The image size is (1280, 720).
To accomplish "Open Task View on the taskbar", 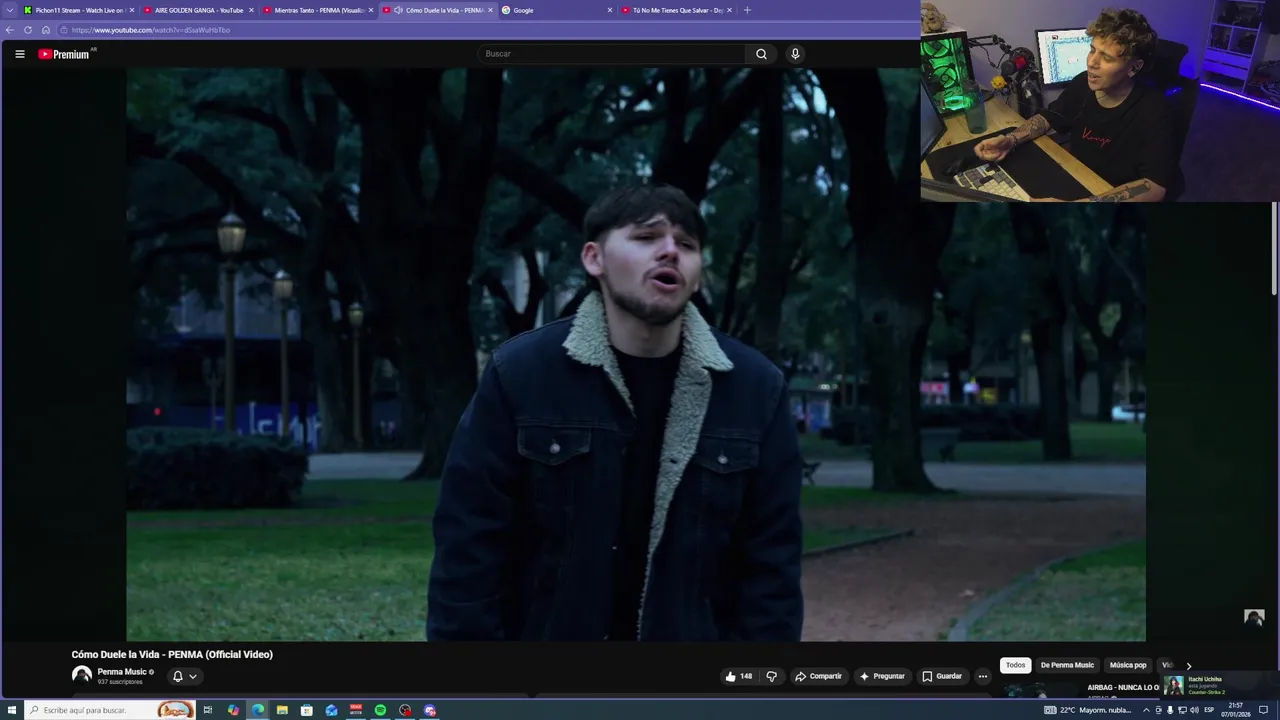I will tap(208, 710).
